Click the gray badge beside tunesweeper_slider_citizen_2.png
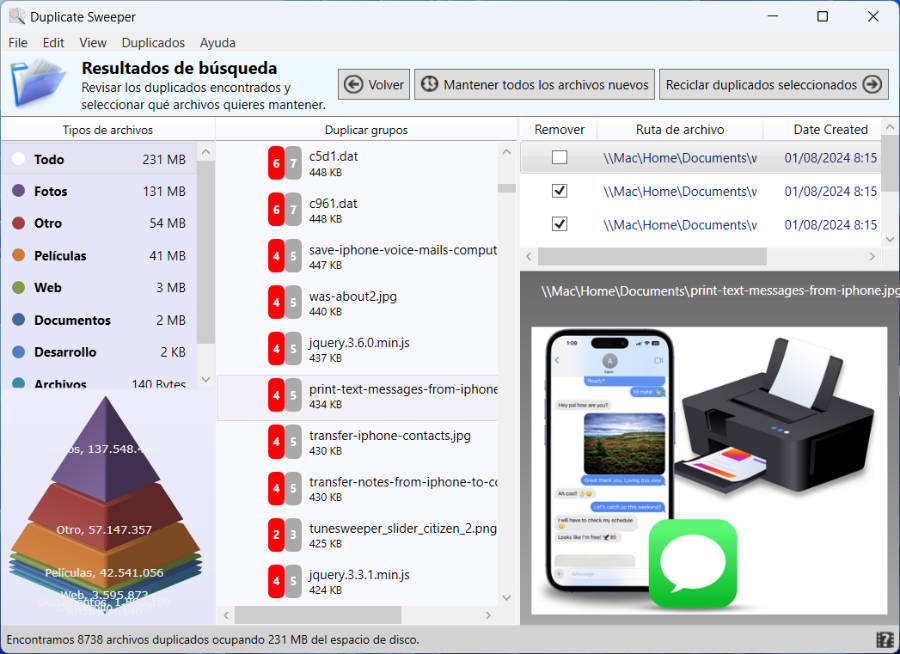 click(293, 535)
